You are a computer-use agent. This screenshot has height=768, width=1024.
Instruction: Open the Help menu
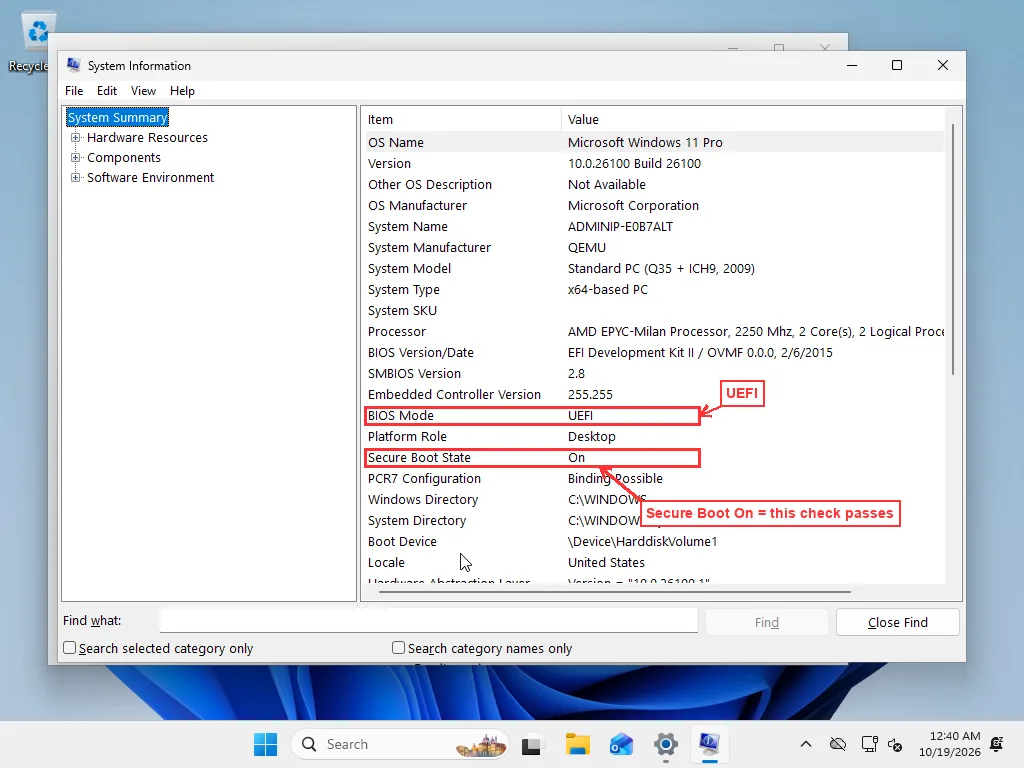pyautogui.click(x=182, y=91)
